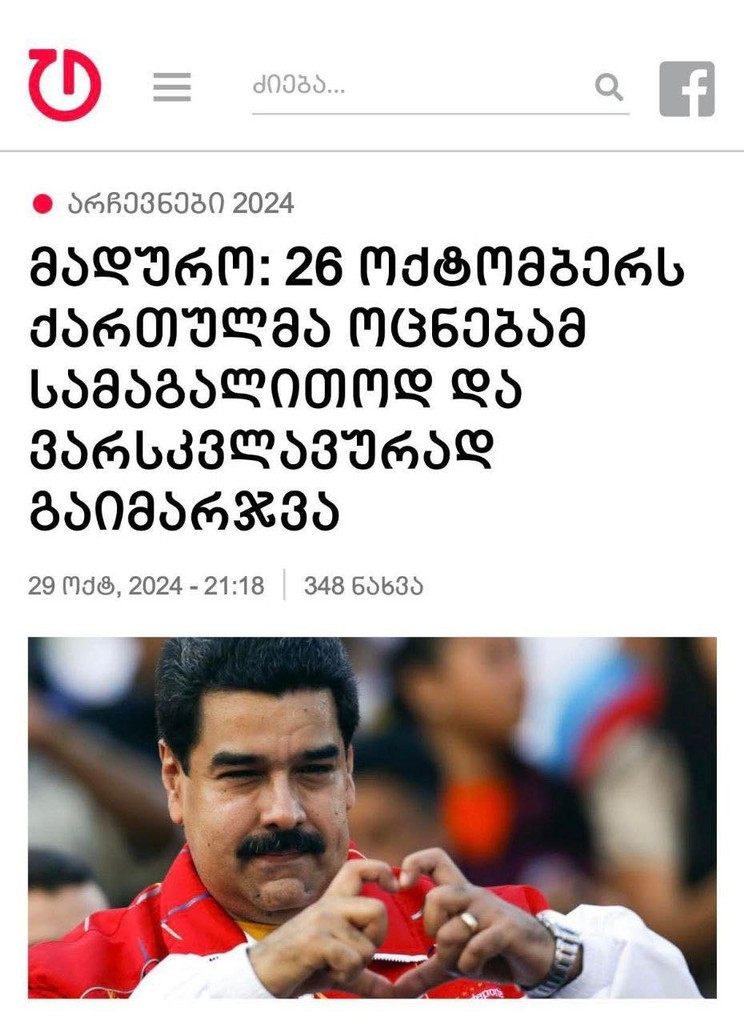Open the red site logo homepage
This screenshot has width=744, height=1024.
point(65,85)
